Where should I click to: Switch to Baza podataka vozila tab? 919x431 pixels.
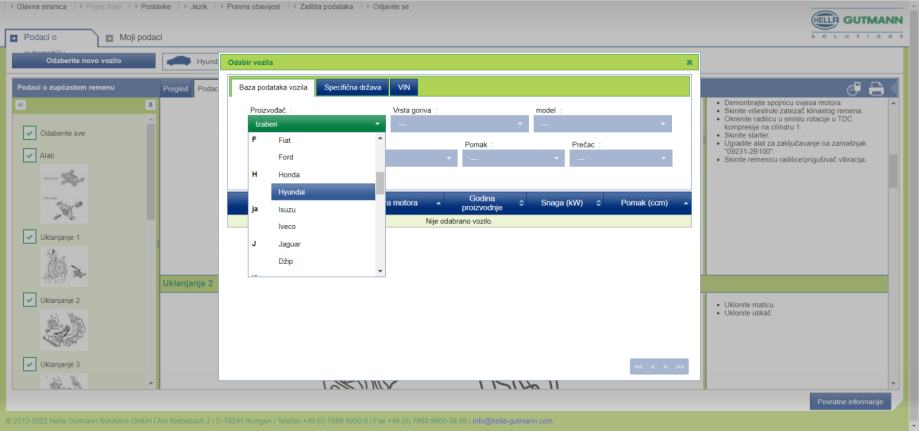pyautogui.click(x=273, y=87)
